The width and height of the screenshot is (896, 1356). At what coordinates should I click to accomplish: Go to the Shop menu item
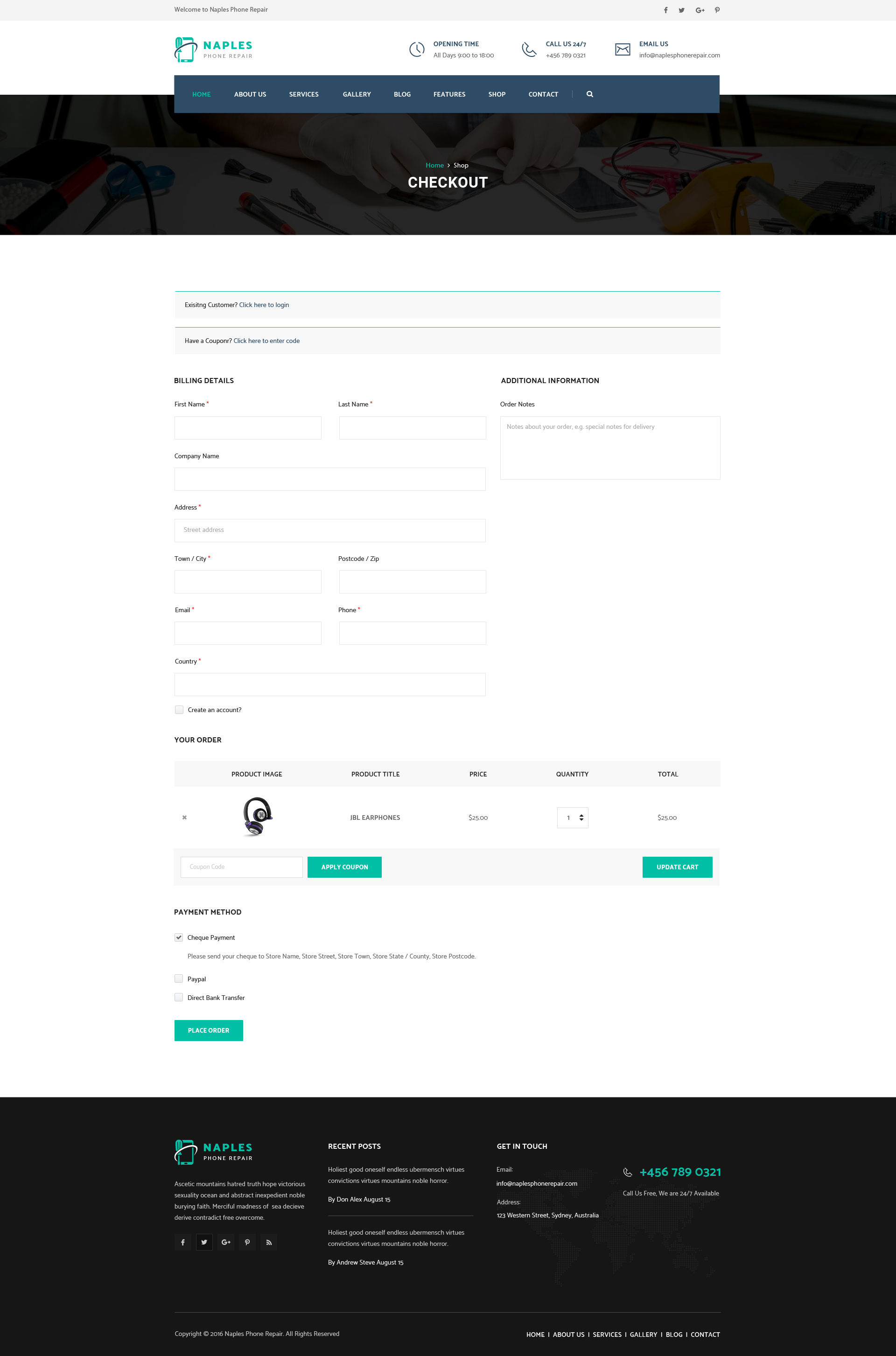click(497, 94)
